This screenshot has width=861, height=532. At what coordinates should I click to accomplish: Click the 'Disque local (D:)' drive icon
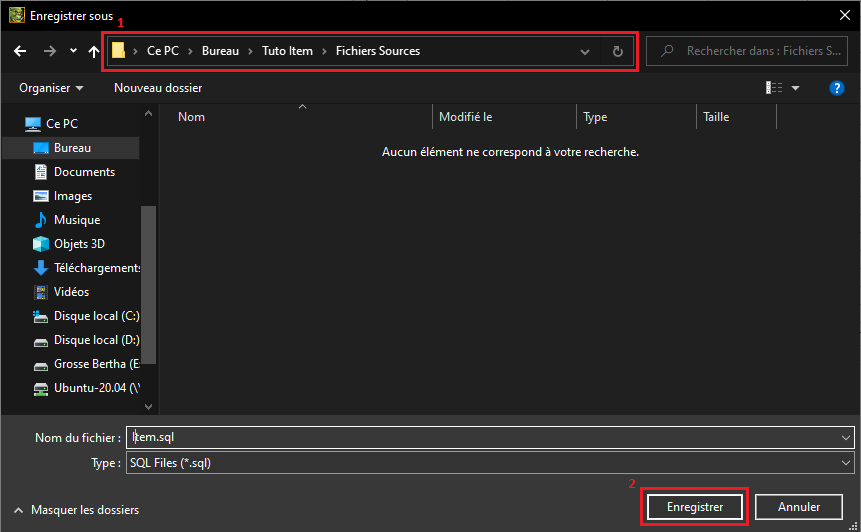tap(41, 343)
